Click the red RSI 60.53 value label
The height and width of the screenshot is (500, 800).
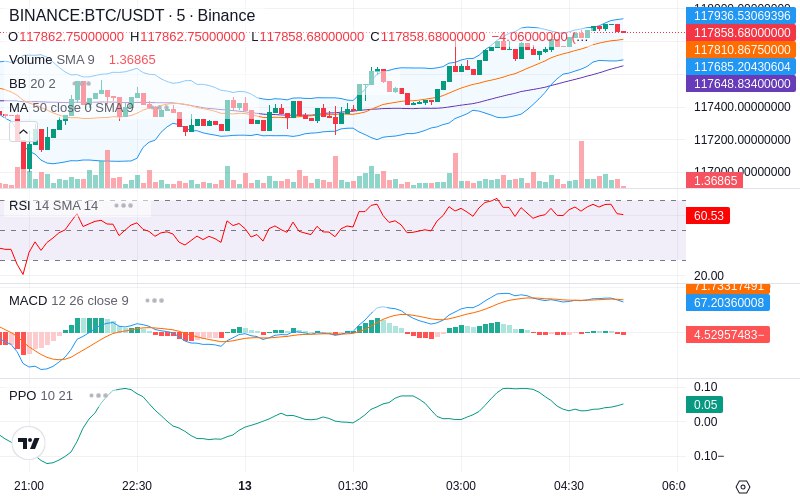(x=708, y=215)
